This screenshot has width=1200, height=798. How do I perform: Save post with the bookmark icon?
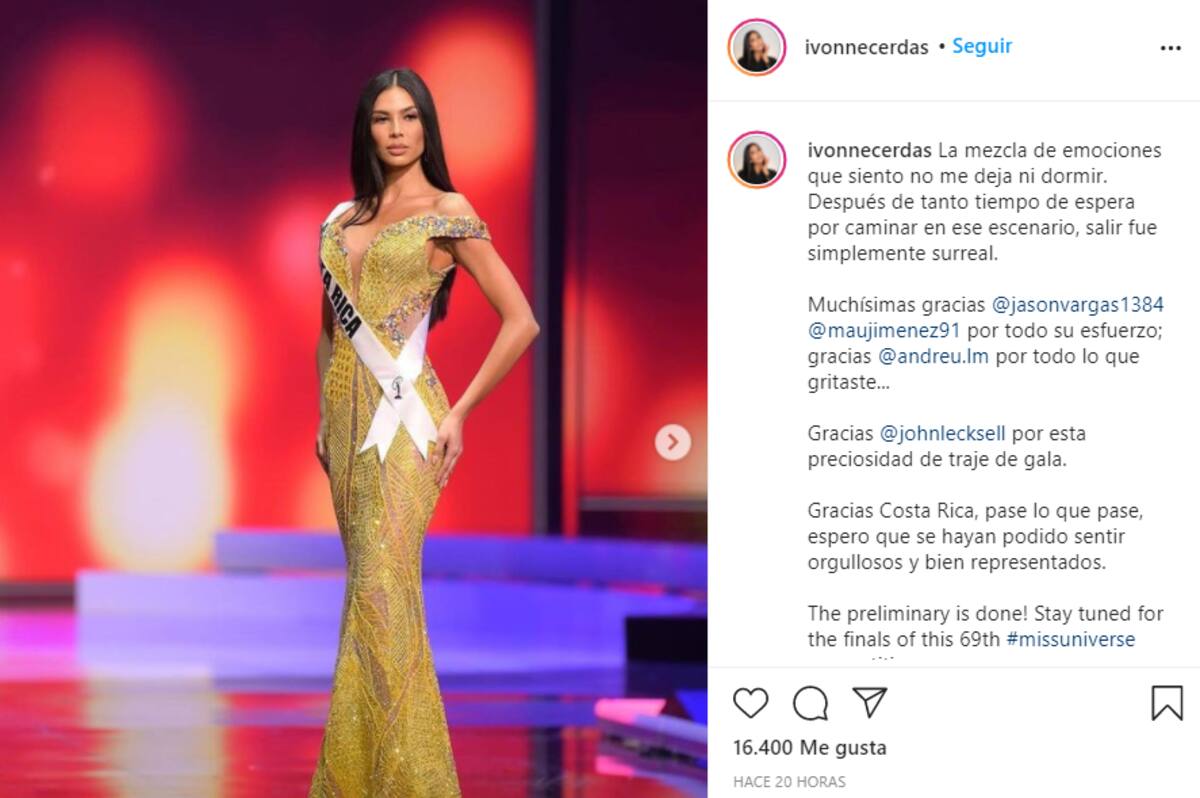tap(1167, 703)
